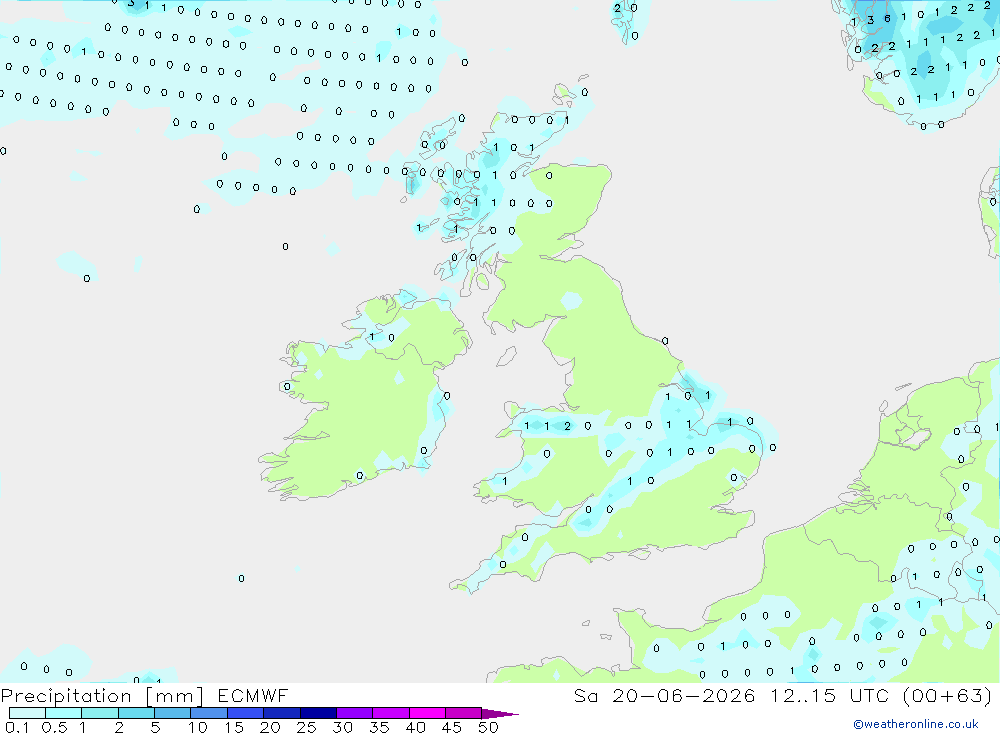Click the weatheronline.co.uk copyright link
Image resolution: width=1000 pixels, height=733 pixels.
click(915, 724)
